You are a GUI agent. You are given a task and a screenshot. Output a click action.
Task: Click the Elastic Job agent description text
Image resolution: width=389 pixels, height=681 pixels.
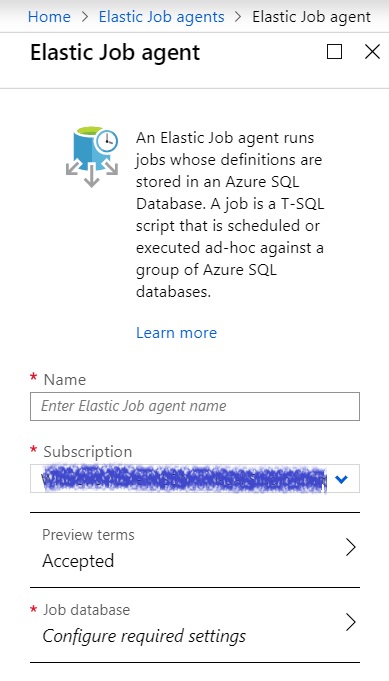point(230,215)
